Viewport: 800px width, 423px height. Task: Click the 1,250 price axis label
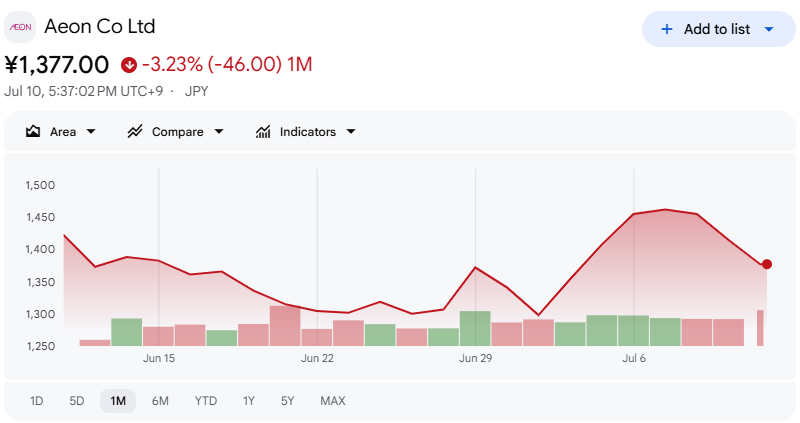coord(40,346)
